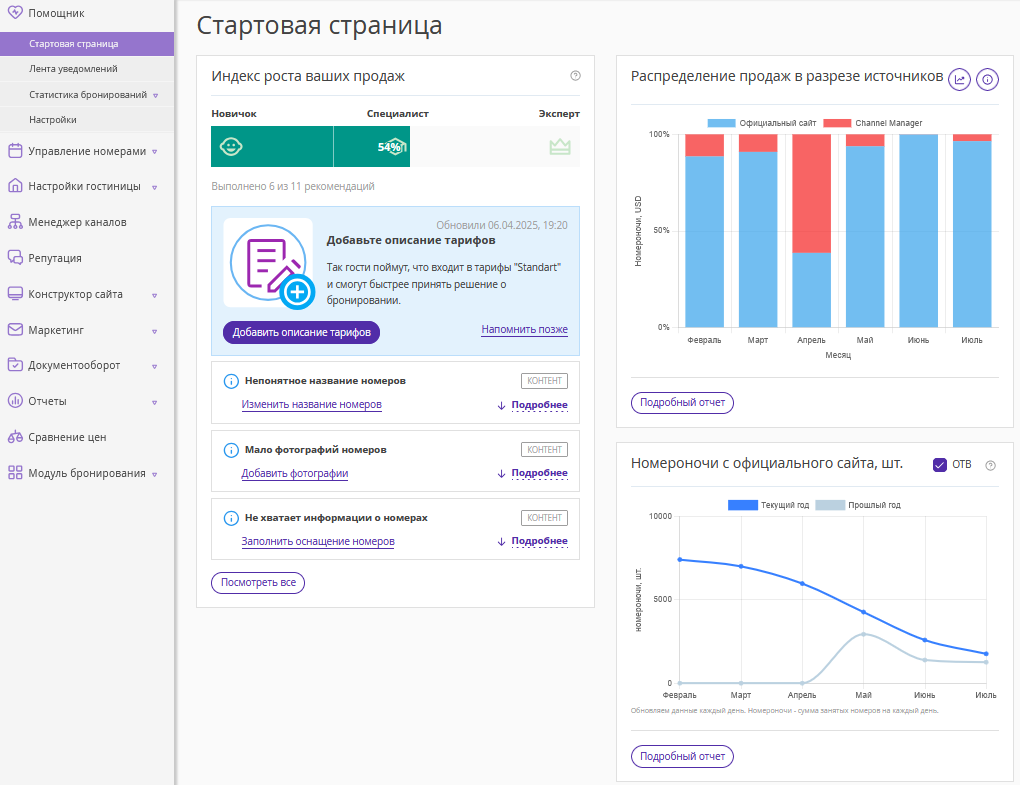The width and height of the screenshot is (1020, 785).
Task: Click the Репутация chat icon in sidebar
Action: pos(15,258)
